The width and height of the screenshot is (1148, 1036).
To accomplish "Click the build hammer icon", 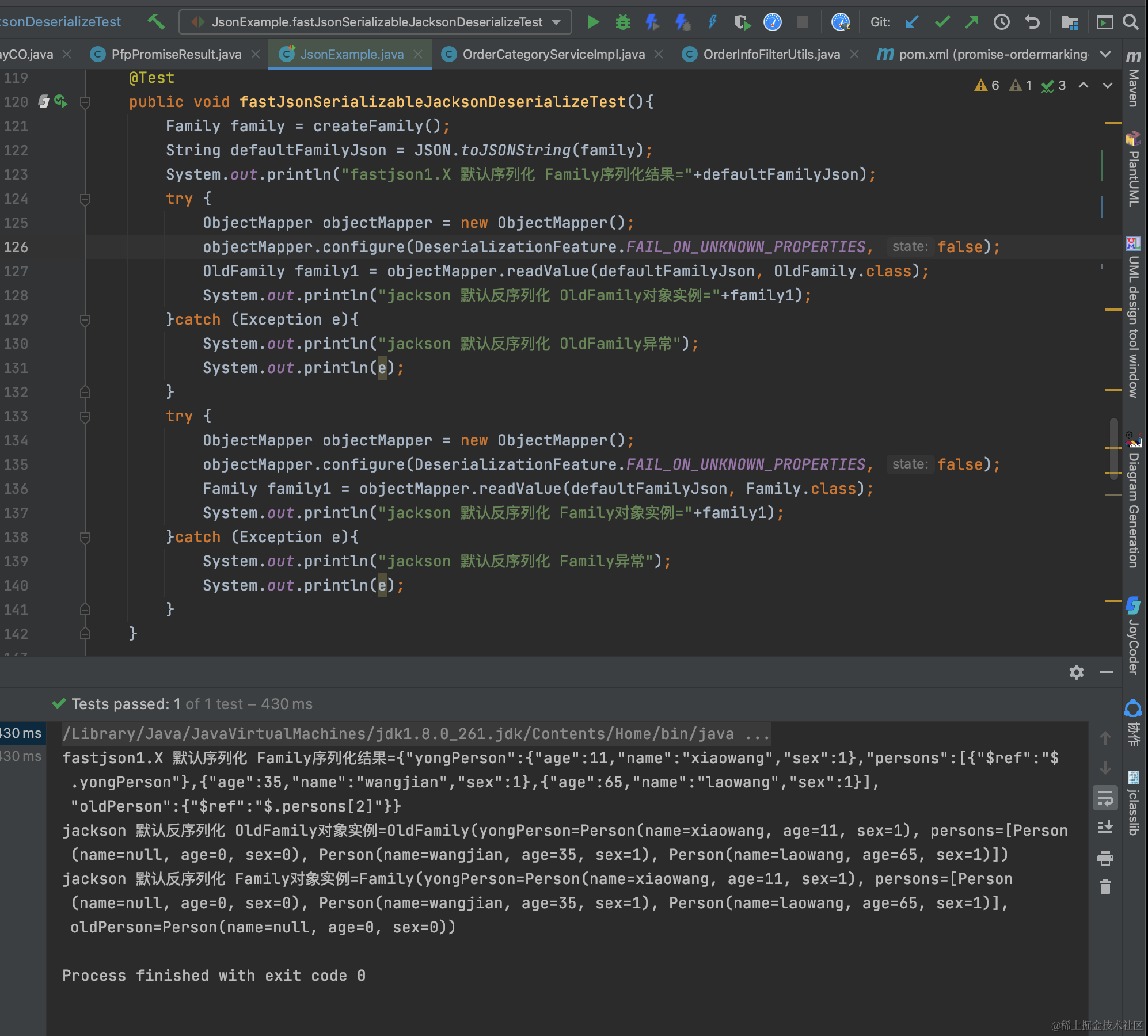I will click(155, 22).
